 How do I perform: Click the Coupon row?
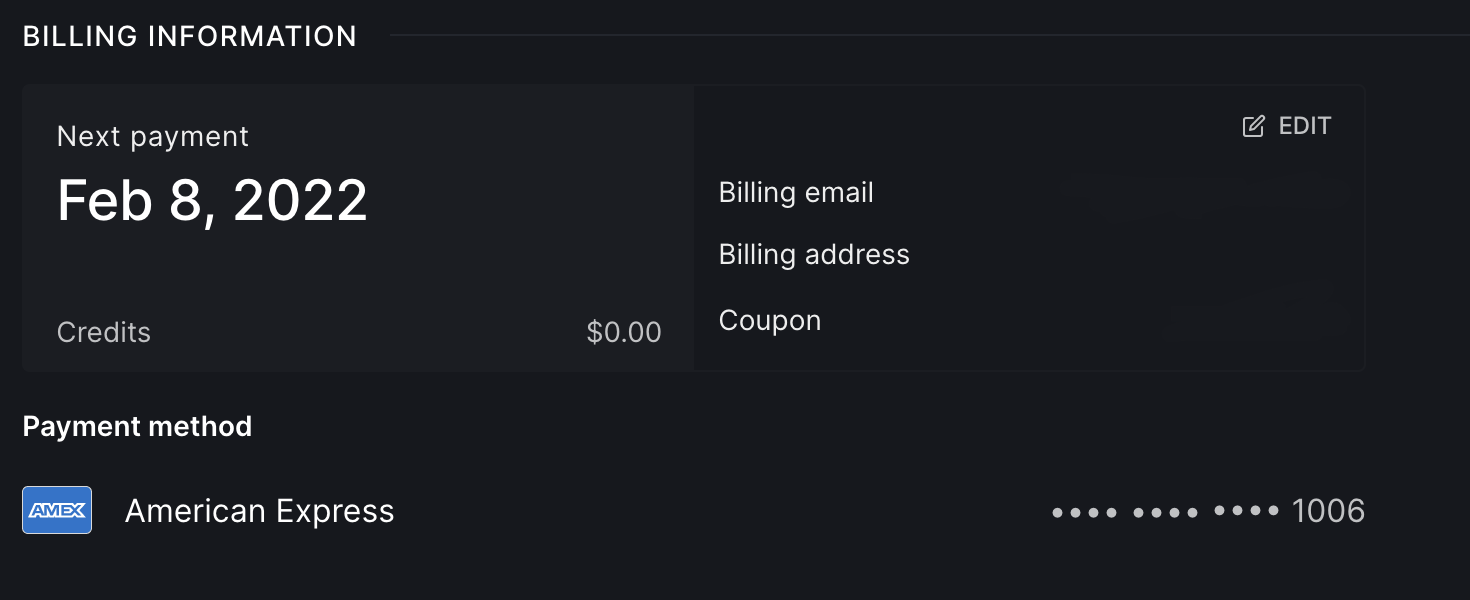coord(770,320)
